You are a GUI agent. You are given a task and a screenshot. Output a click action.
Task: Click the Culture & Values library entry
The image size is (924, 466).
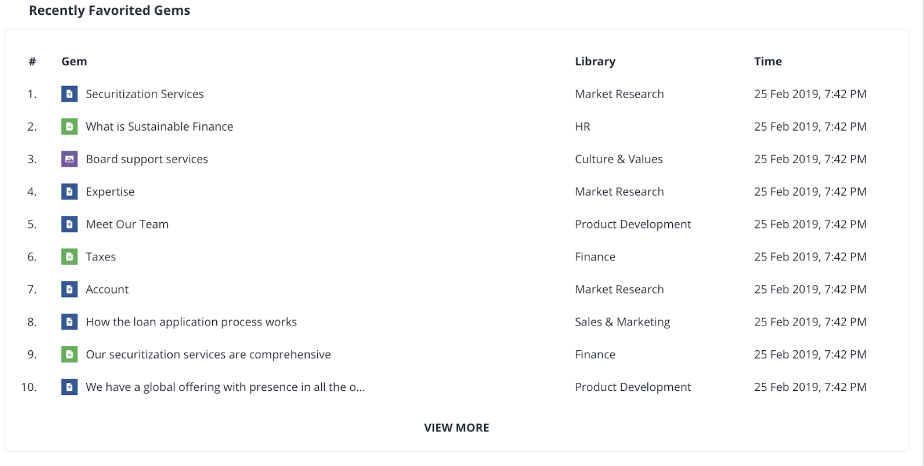click(619, 159)
